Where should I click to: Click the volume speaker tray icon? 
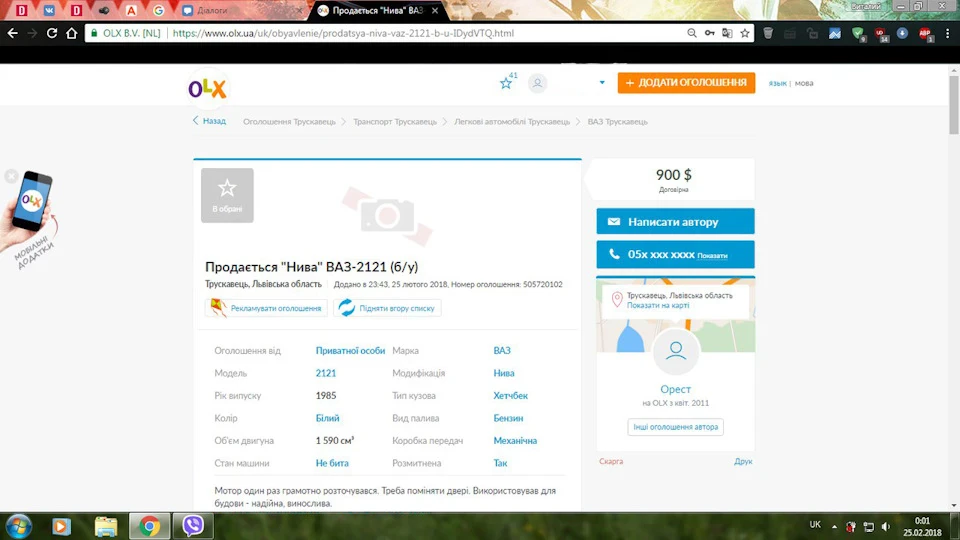coord(886,527)
